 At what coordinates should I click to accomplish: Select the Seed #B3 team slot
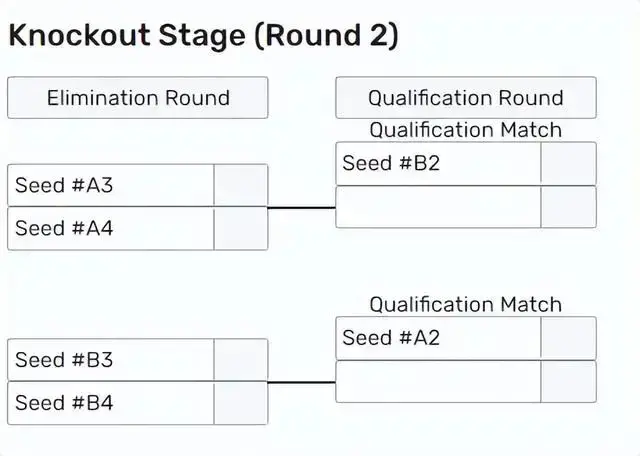click(111, 359)
